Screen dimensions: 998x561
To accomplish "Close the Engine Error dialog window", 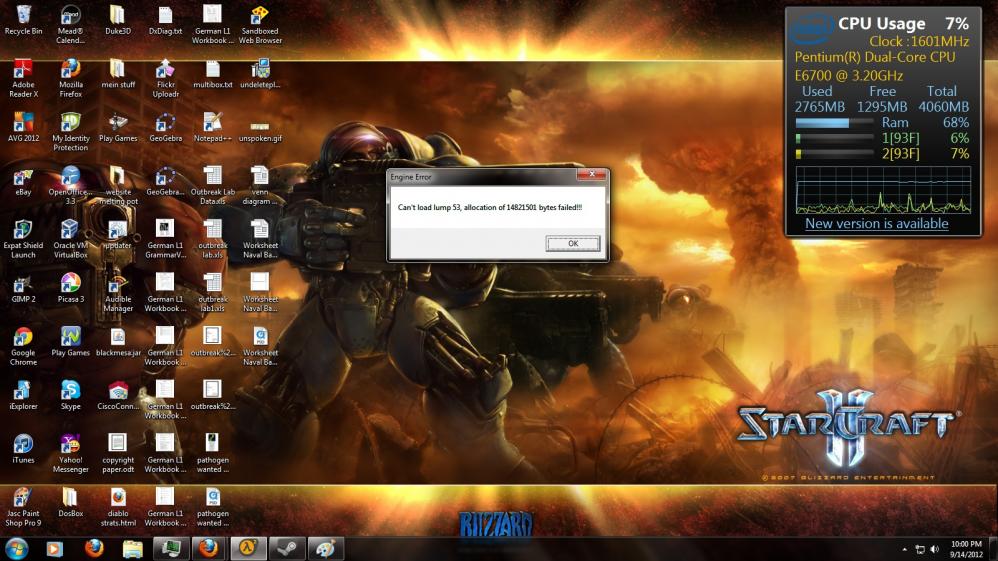I will click(x=592, y=176).
